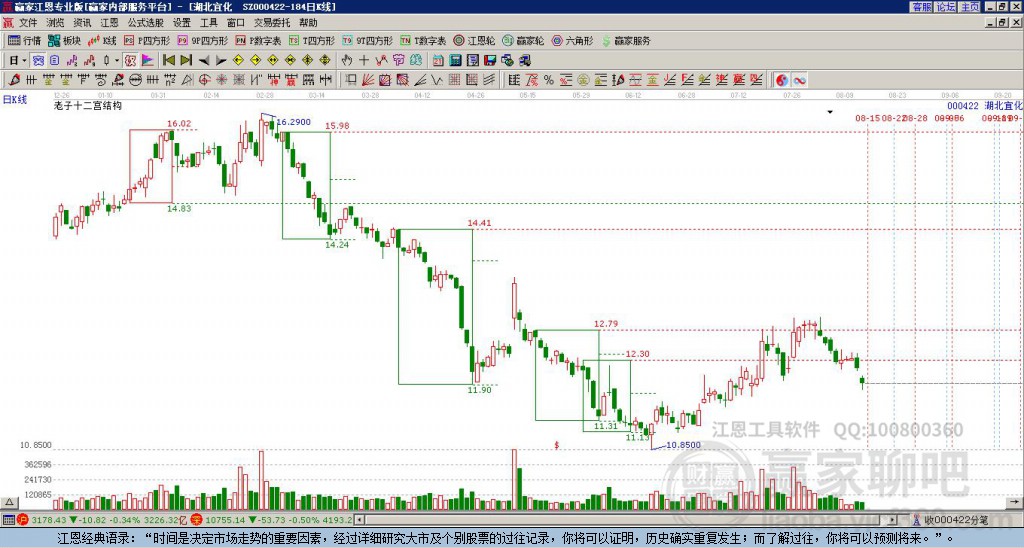Open the 赢家轮 wheel tool

click(x=523, y=40)
